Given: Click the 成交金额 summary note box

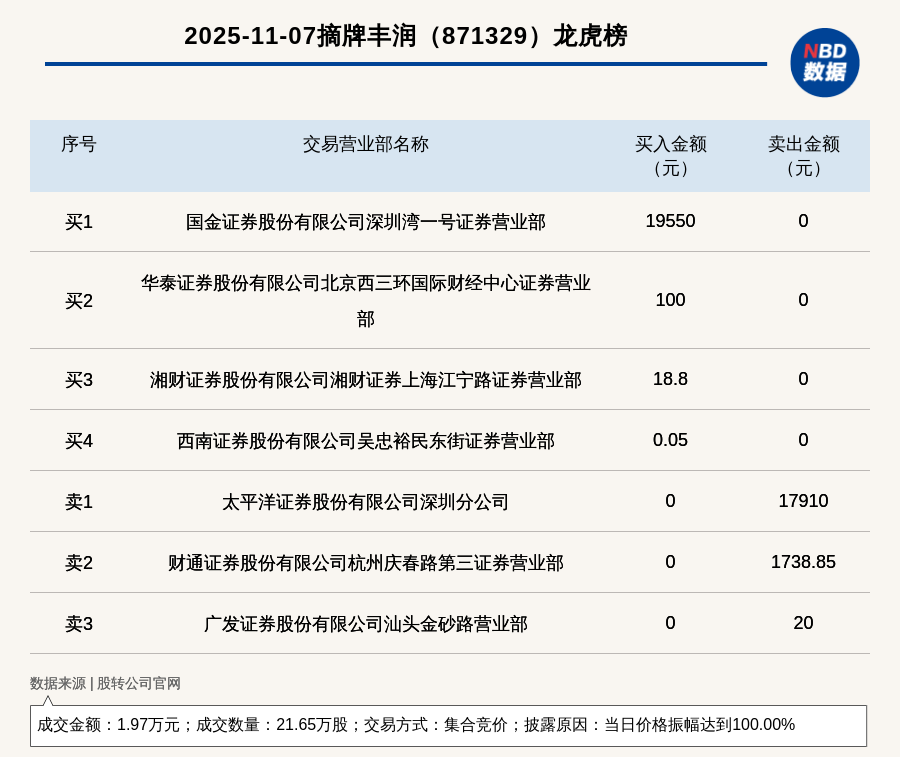Looking at the screenshot, I should pyautogui.click(x=448, y=725).
